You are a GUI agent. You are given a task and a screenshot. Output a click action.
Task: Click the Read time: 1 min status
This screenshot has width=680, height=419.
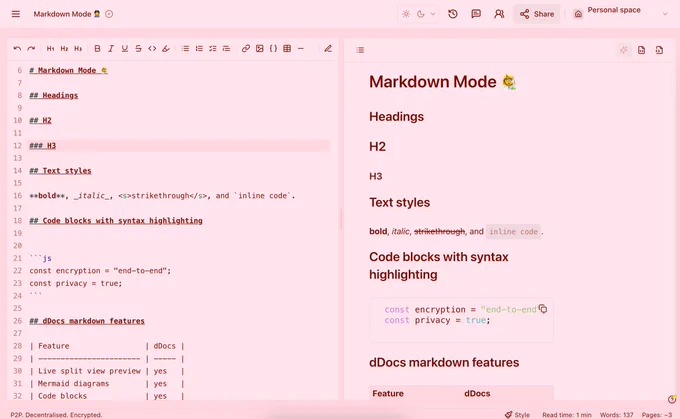(x=567, y=415)
